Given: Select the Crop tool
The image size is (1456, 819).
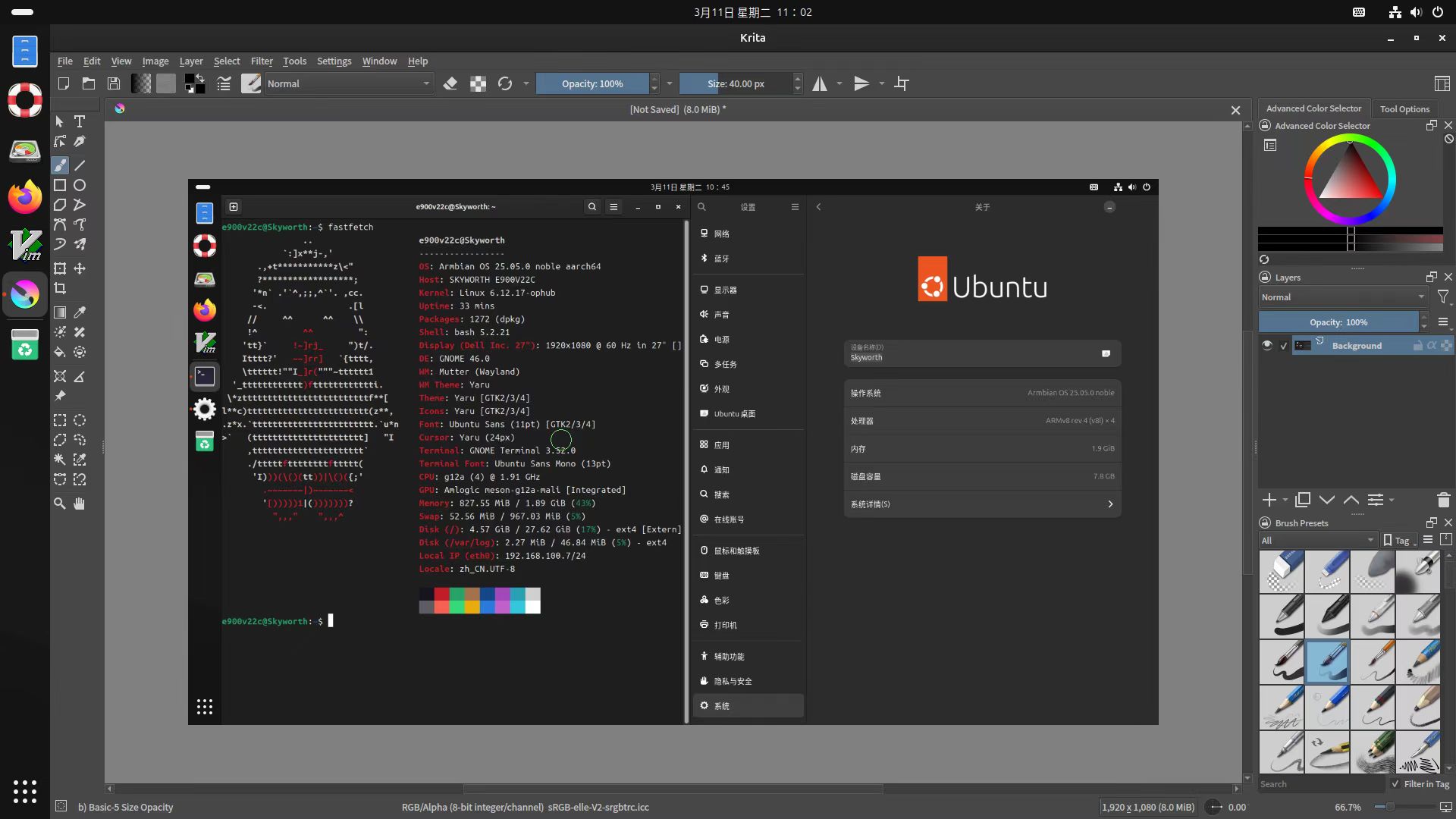Looking at the screenshot, I should click(x=60, y=288).
